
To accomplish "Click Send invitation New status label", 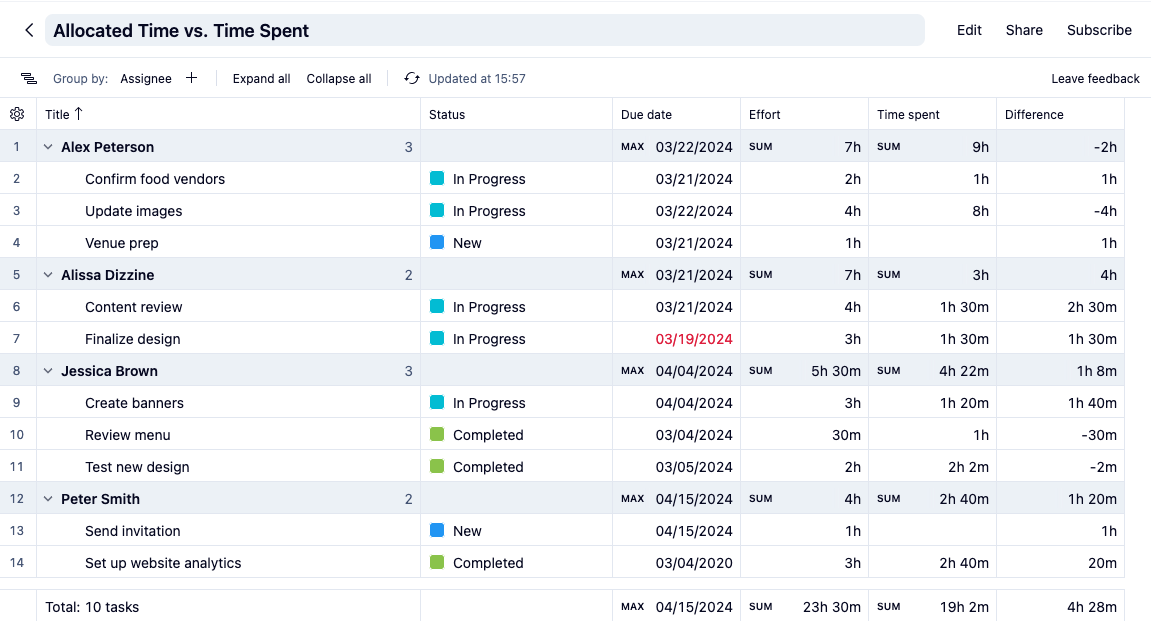I will point(467,531).
